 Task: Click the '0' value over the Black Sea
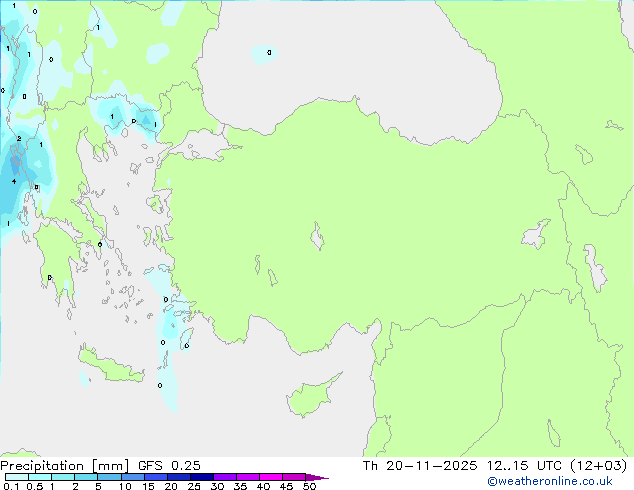(x=269, y=53)
